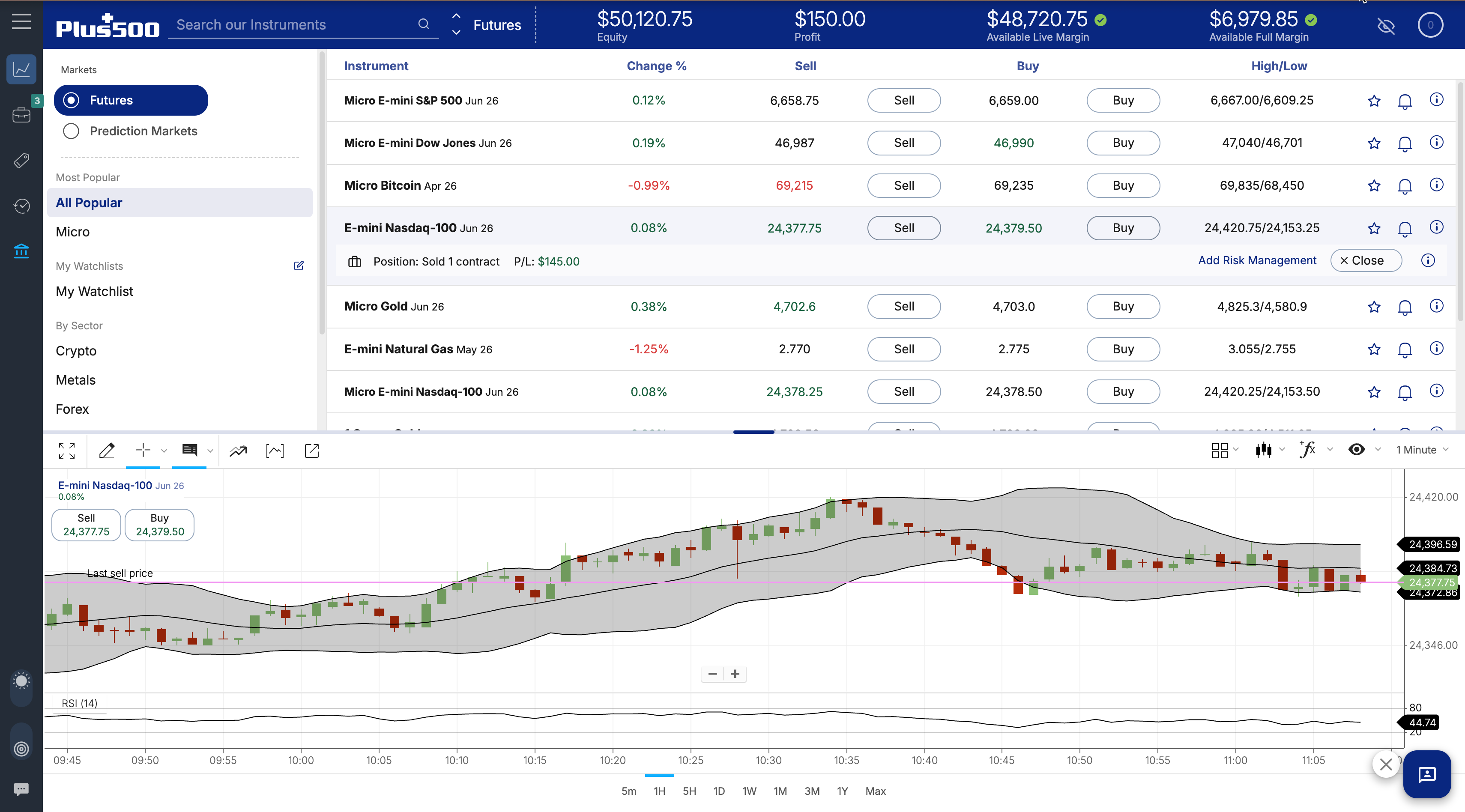
Task: Pop out chart to new window
Action: point(312,451)
